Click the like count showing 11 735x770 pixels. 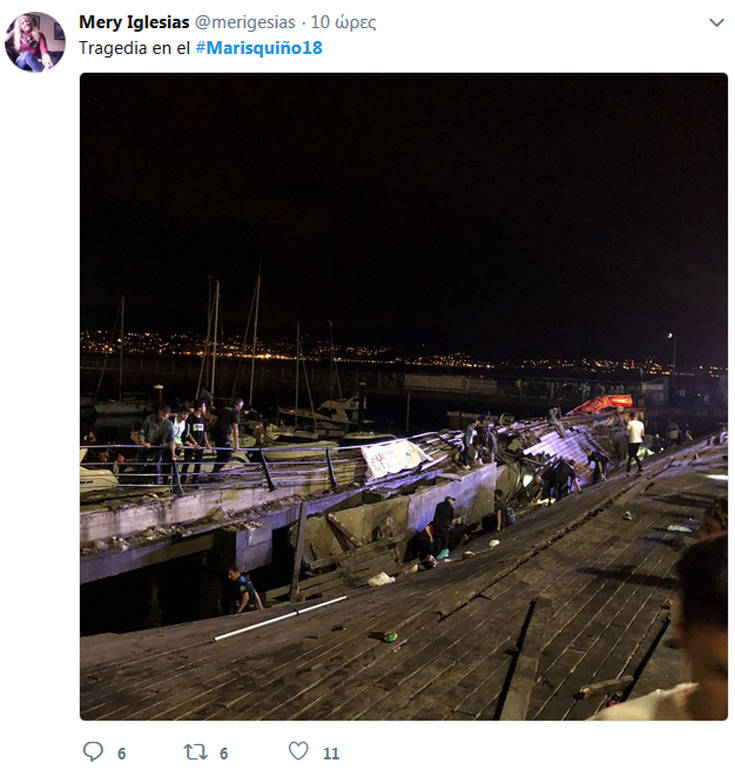click(x=331, y=753)
